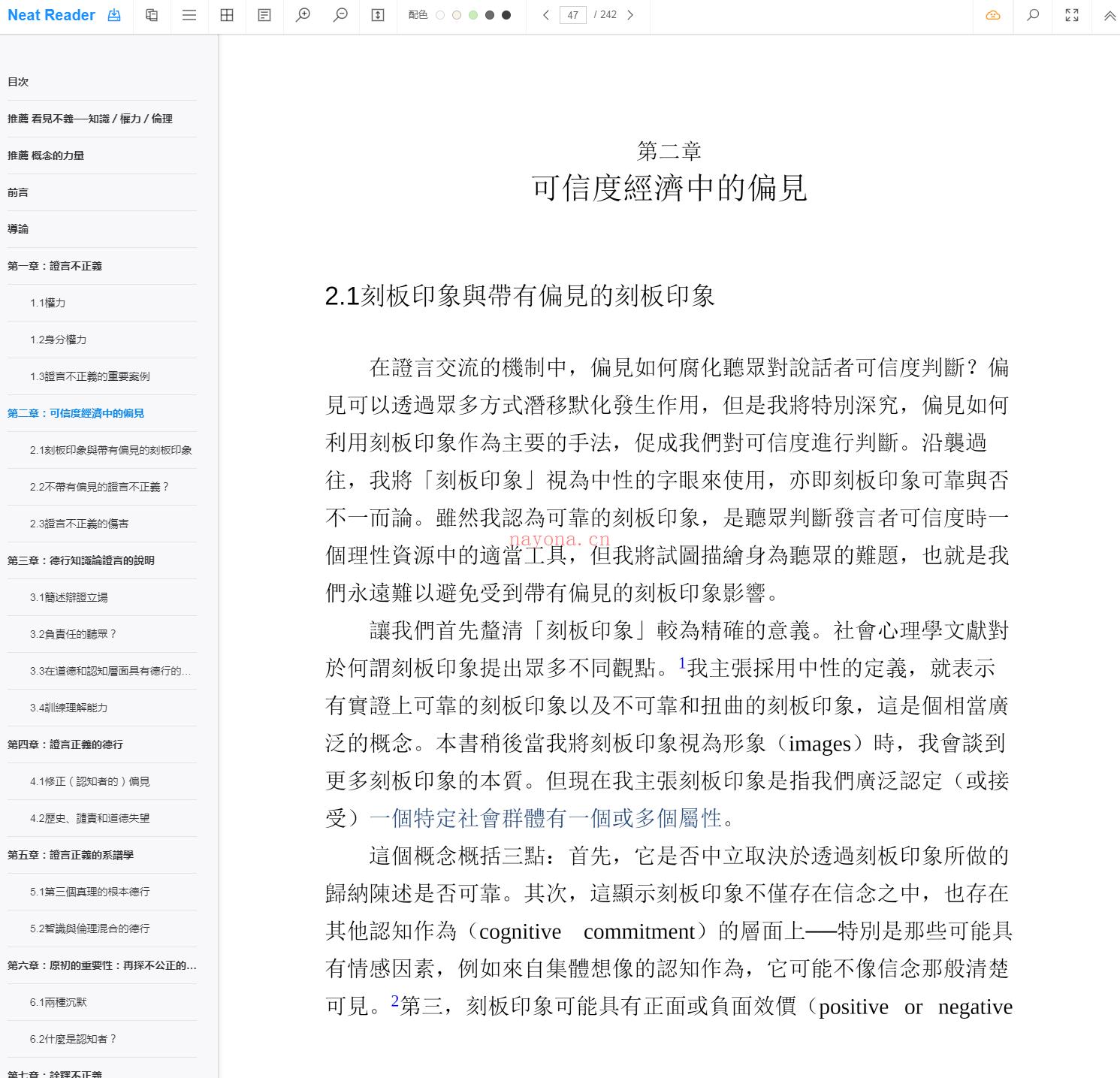Collapse toolbar with double chevron up icon
Screen dimensions: 1120x1078
click(x=1109, y=15)
